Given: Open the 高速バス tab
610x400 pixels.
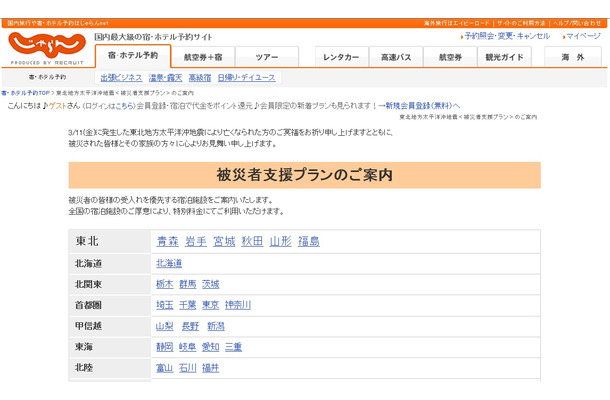Looking at the screenshot, I should coord(396,57).
